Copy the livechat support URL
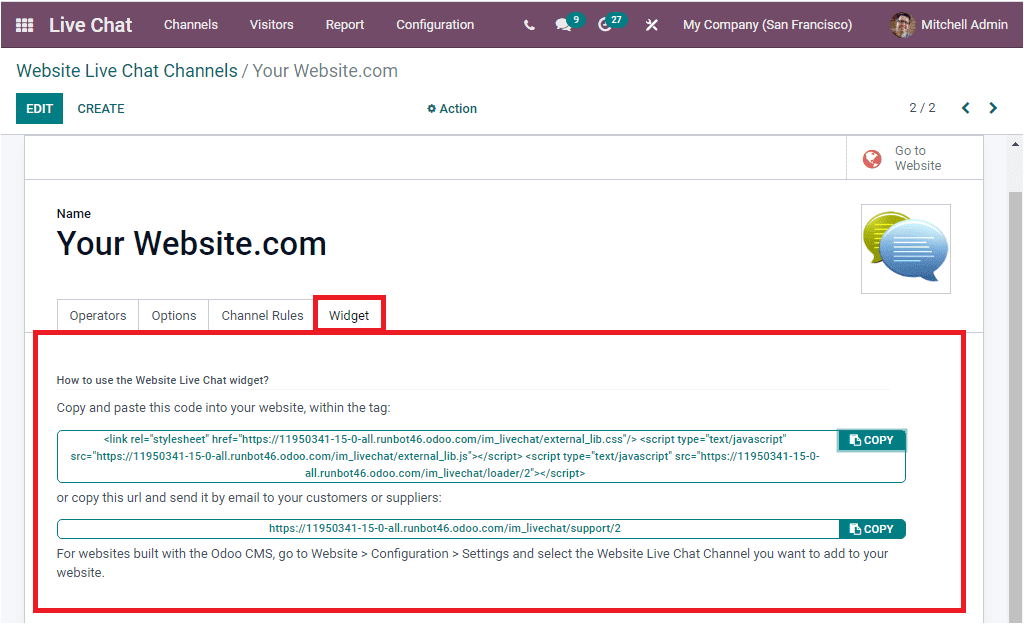Image resolution: width=1024 pixels, height=624 pixels. 871,529
